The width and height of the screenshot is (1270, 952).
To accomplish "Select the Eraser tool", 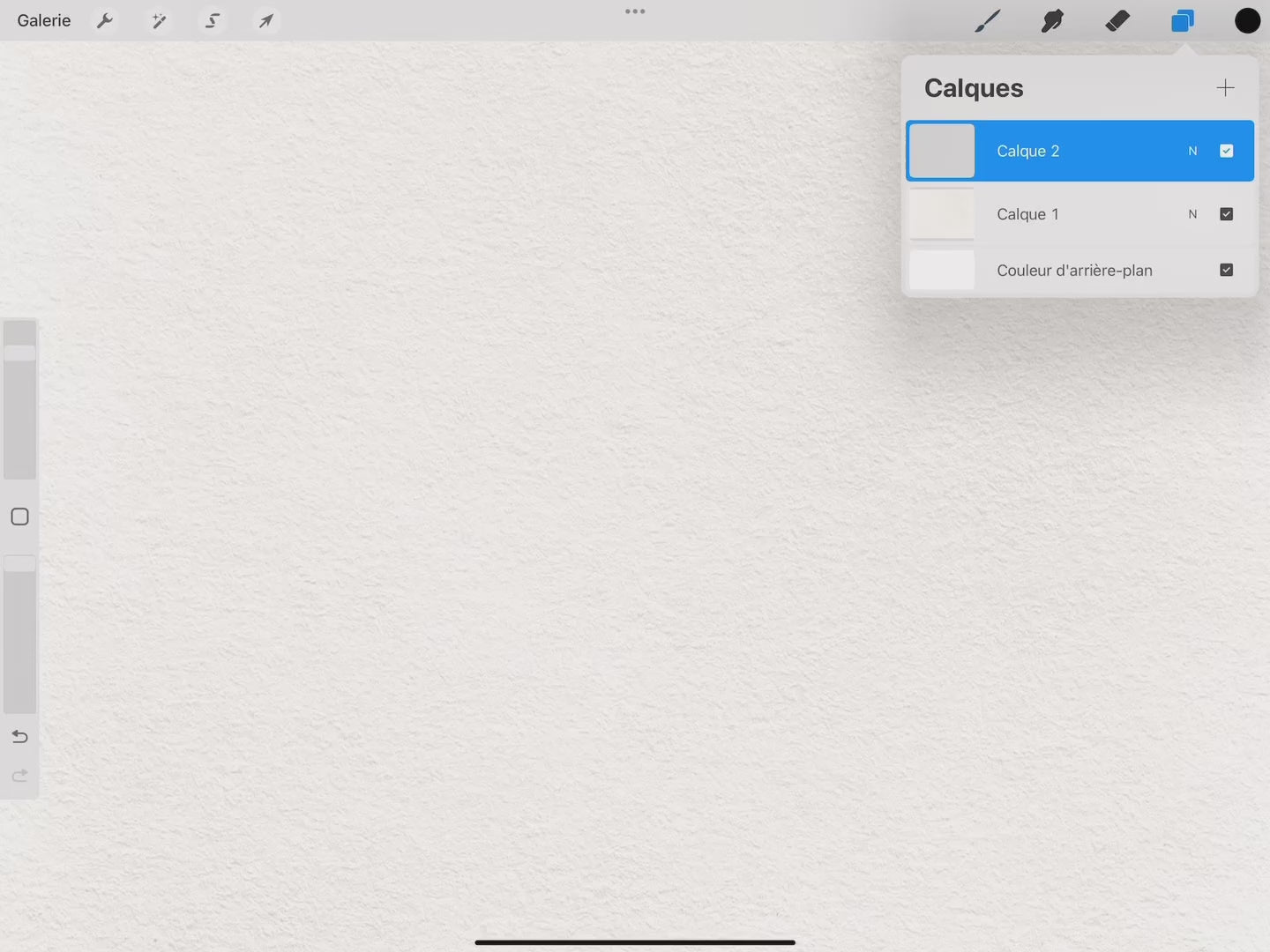I will coord(1117,20).
